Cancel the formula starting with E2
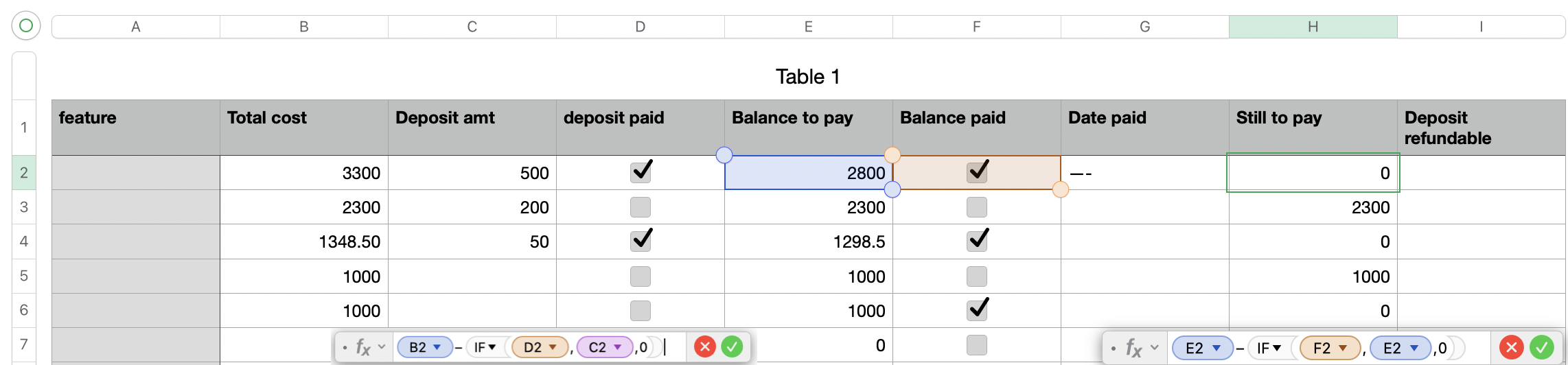1568x365 pixels. pyautogui.click(x=1511, y=348)
